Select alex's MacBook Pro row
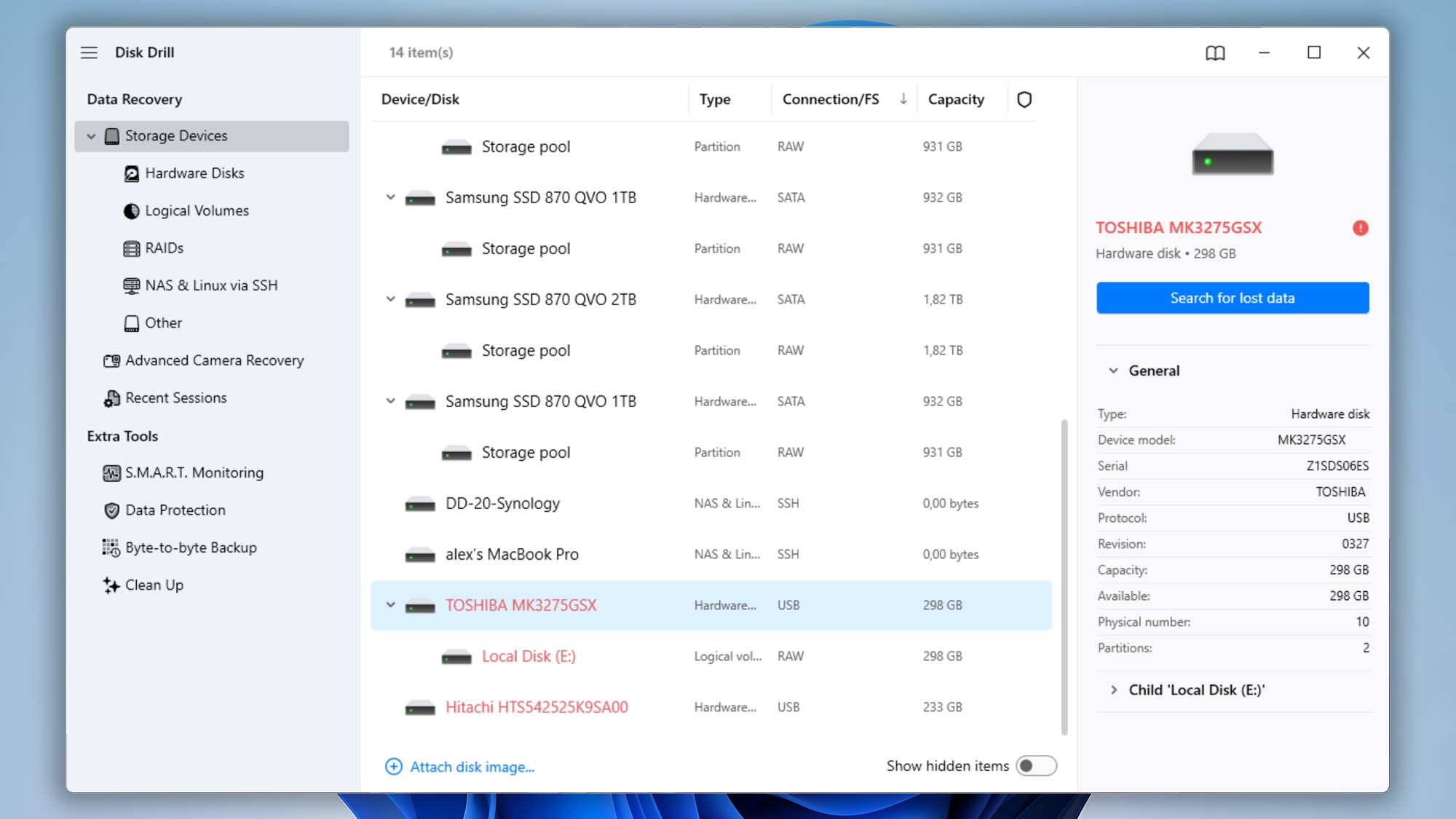 (711, 555)
